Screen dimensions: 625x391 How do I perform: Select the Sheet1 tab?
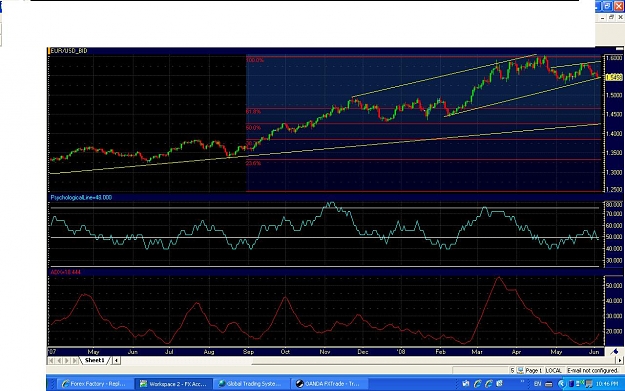(94, 360)
